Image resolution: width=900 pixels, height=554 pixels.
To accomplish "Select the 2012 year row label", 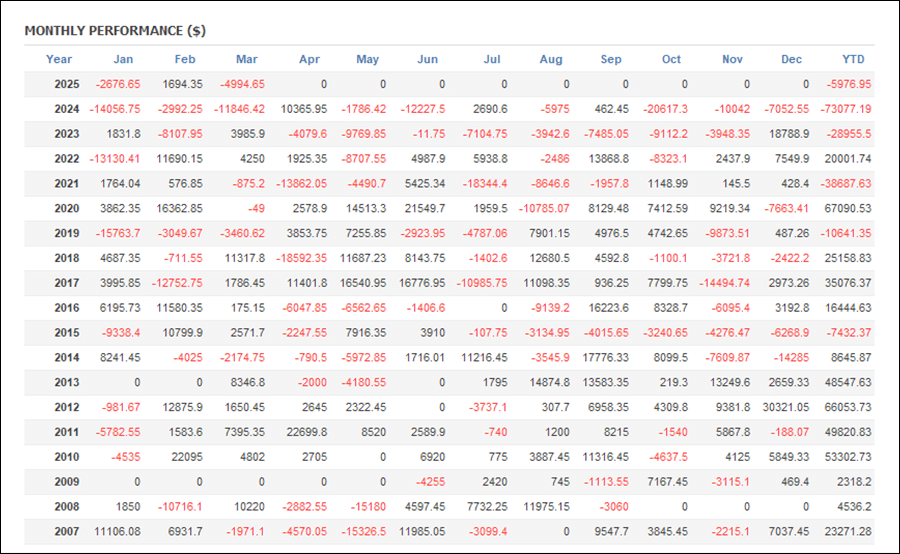I will point(67,408).
